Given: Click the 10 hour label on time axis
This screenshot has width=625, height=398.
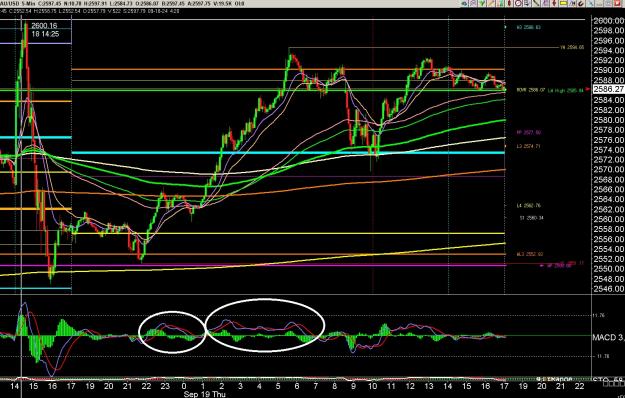Looking at the screenshot, I should (x=372, y=386).
